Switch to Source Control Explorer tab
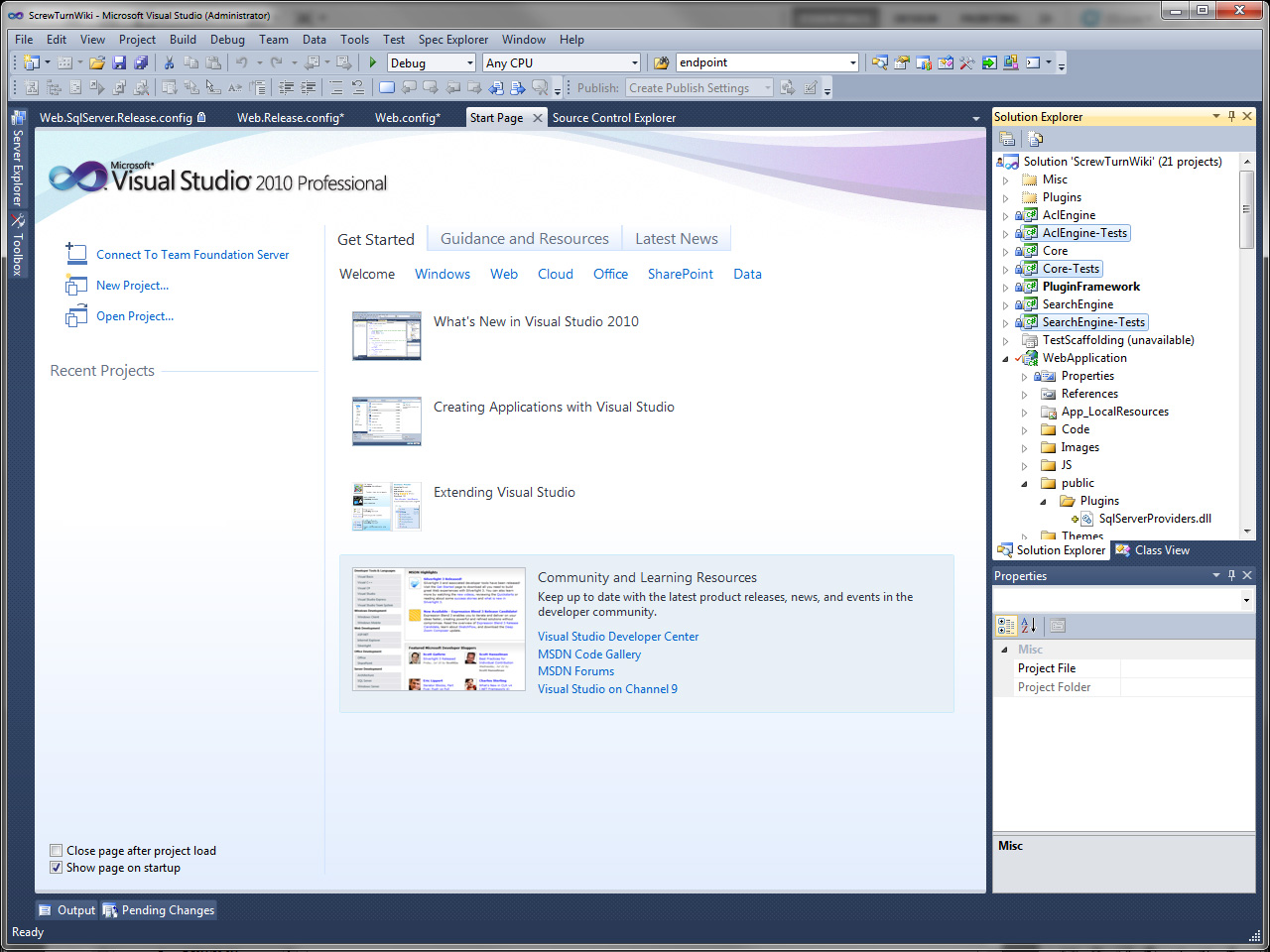The image size is (1270, 952). coord(614,117)
